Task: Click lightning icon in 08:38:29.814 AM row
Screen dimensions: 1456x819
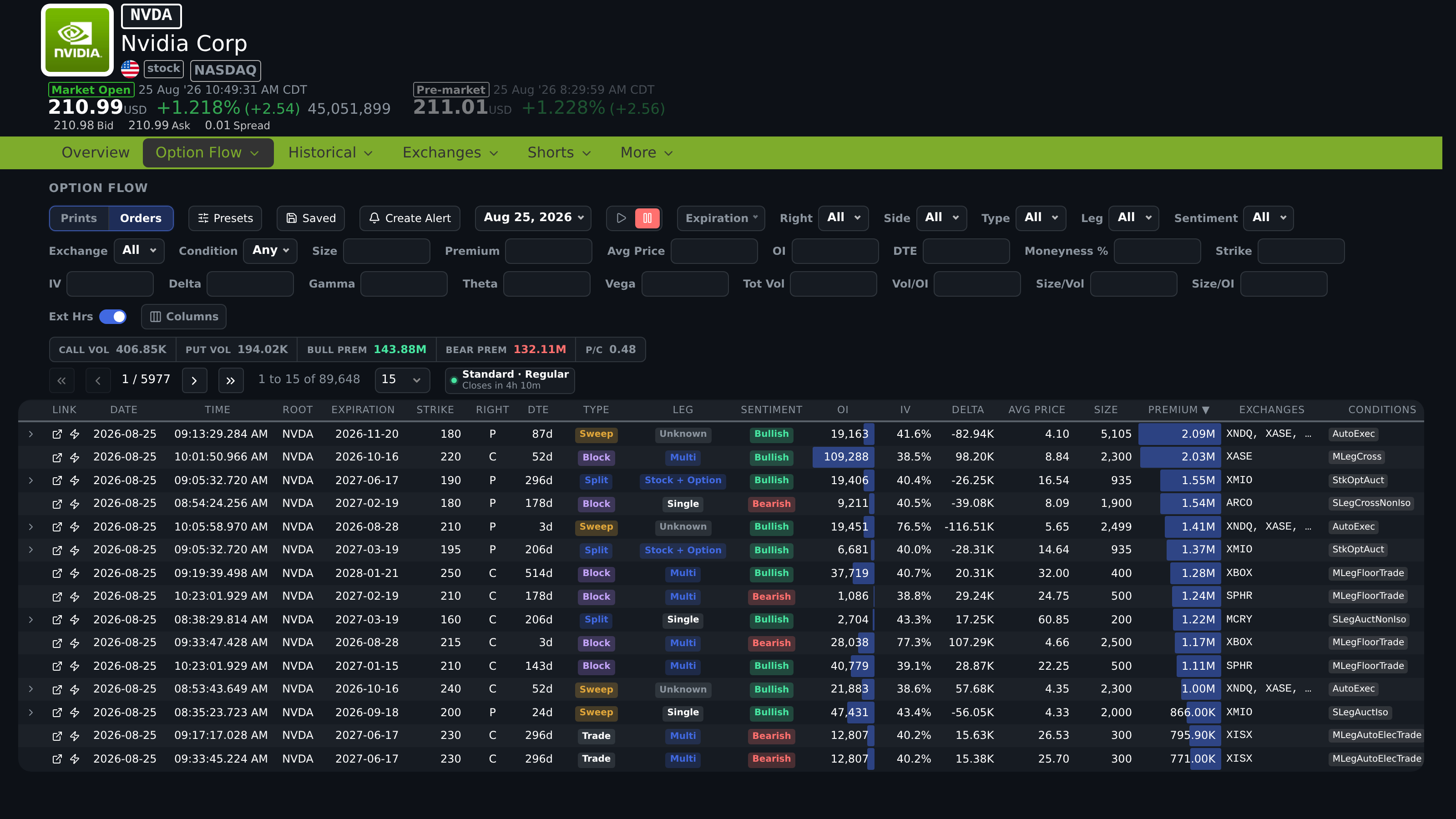Action: (75, 619)
